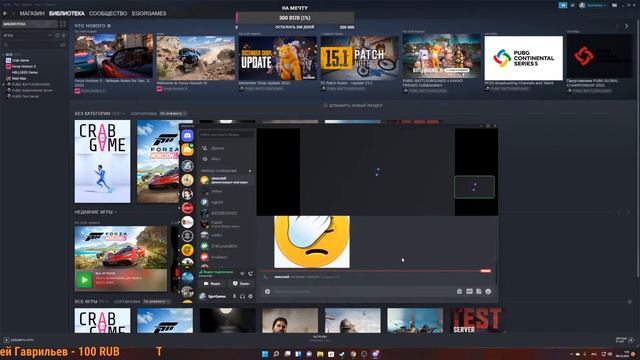The image size is (640, 360).
Task: Create new Discord direct message plus
Action: click(250, 171)
